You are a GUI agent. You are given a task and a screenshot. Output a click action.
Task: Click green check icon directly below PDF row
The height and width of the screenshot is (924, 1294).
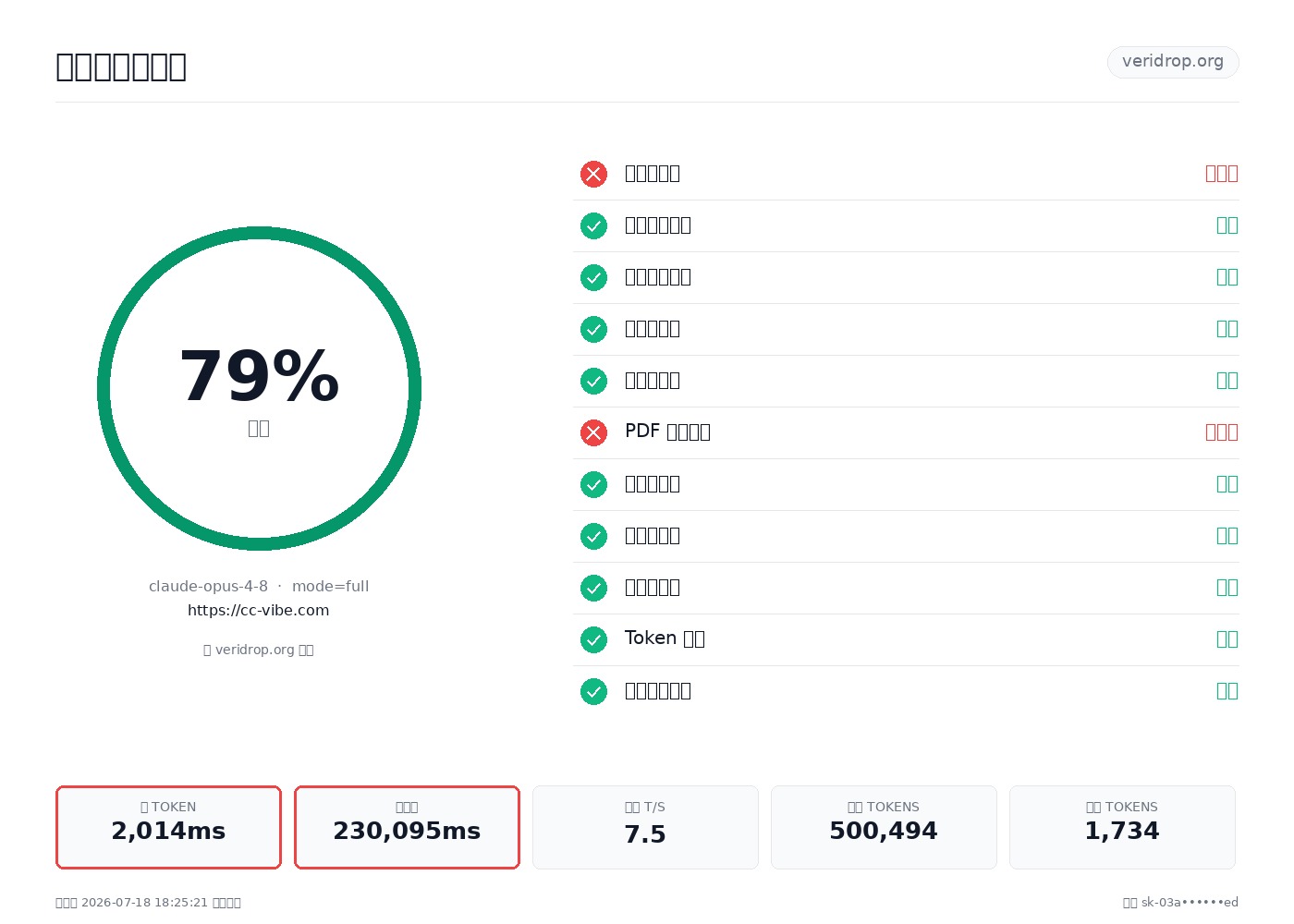593,484
